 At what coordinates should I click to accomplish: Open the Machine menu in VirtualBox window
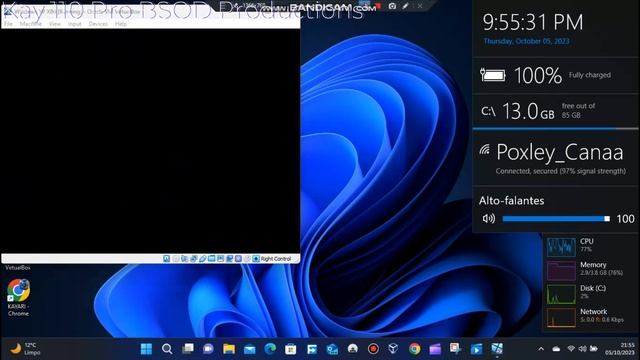click(x=31, y=24)
